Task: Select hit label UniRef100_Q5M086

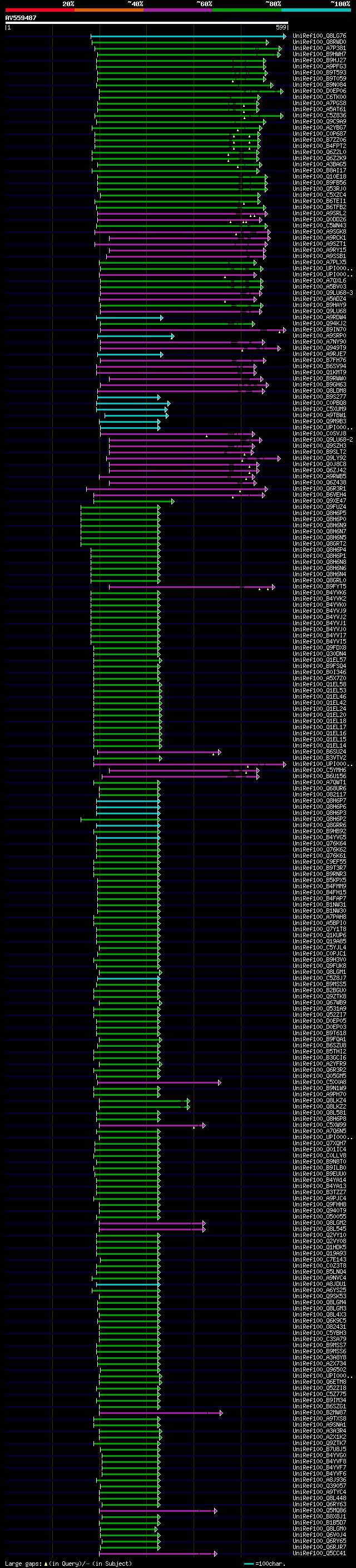Action: point(319,1510)
